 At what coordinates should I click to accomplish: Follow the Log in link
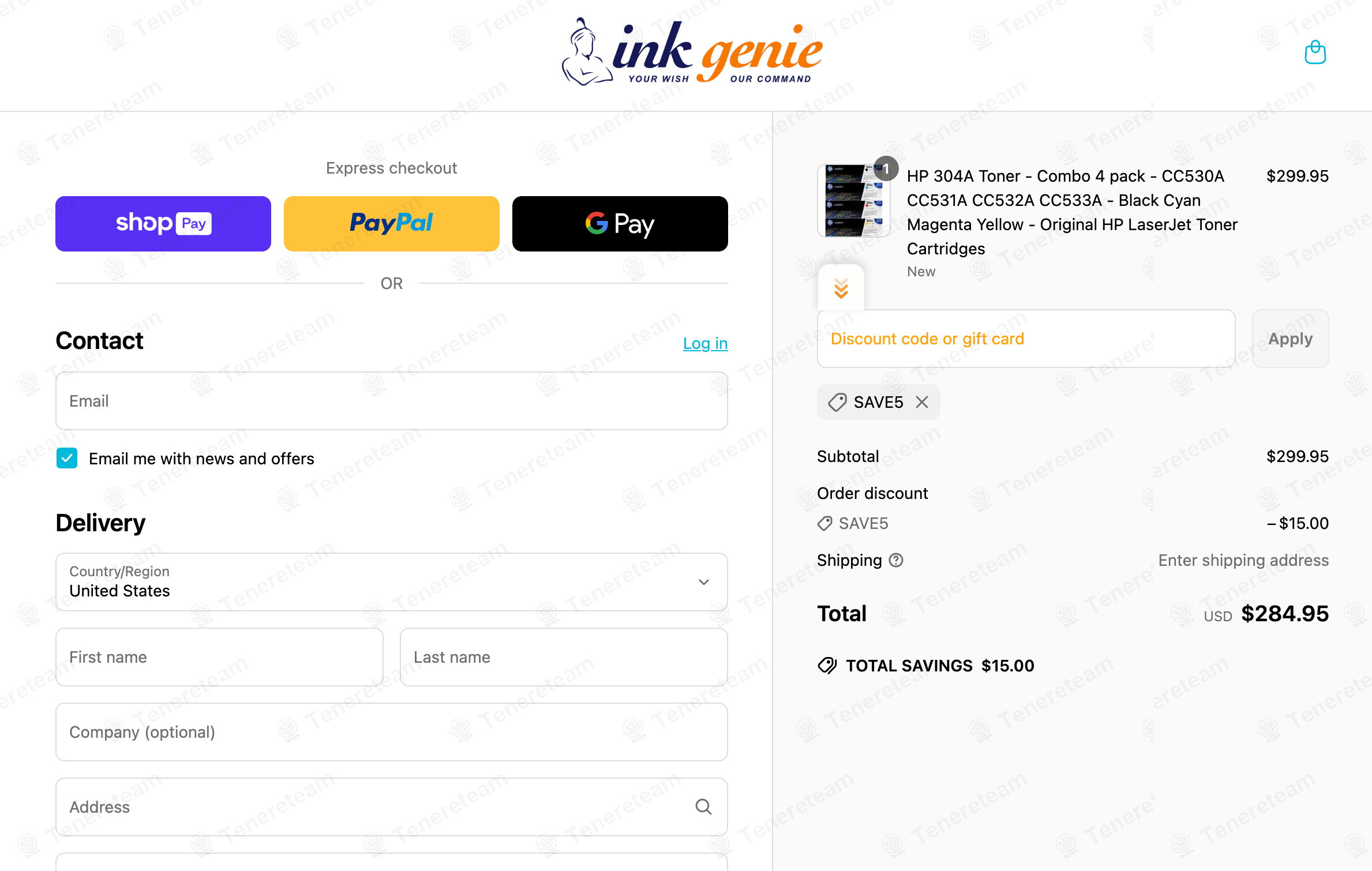(x=705, y=343)
